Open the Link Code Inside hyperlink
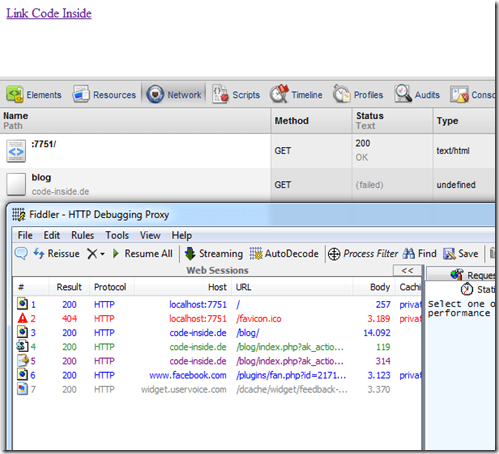Viewport: 499px width, 454px height. [x=49, y=13]
